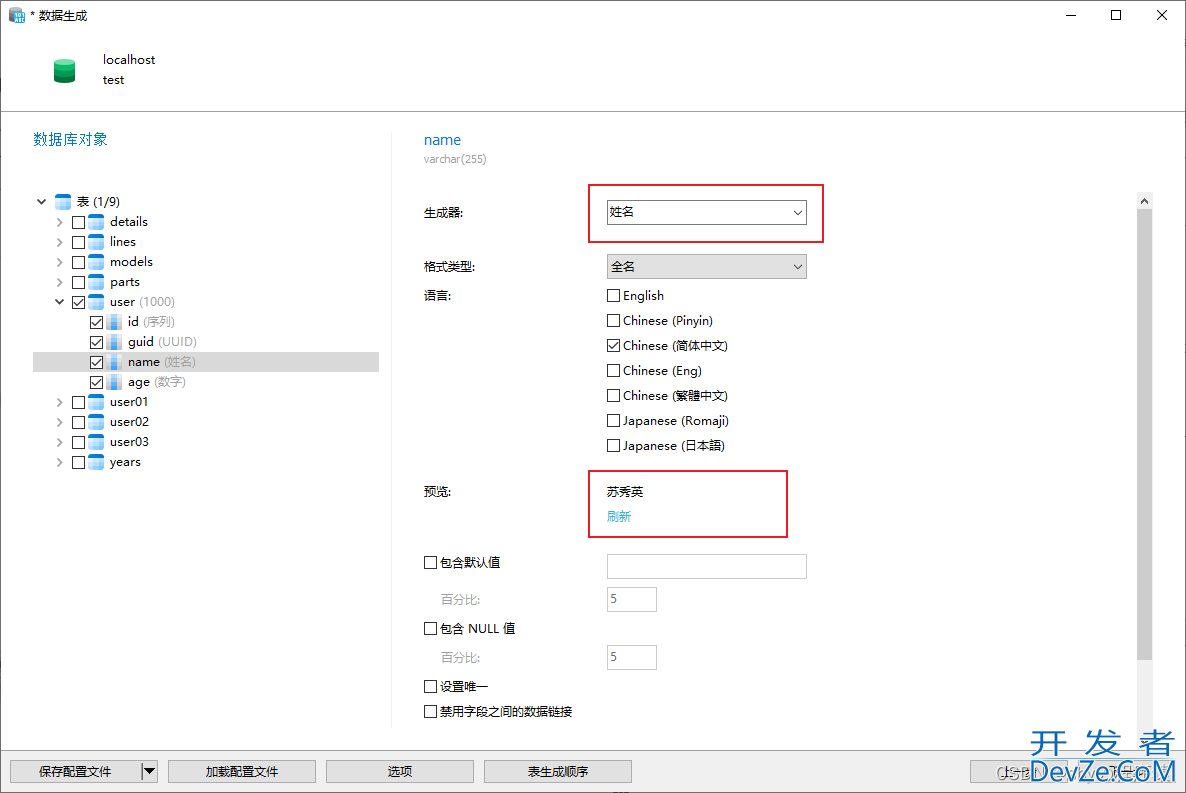Tick the 包含 NULL 值 checkbox
1186x793 pixels.
430,628
